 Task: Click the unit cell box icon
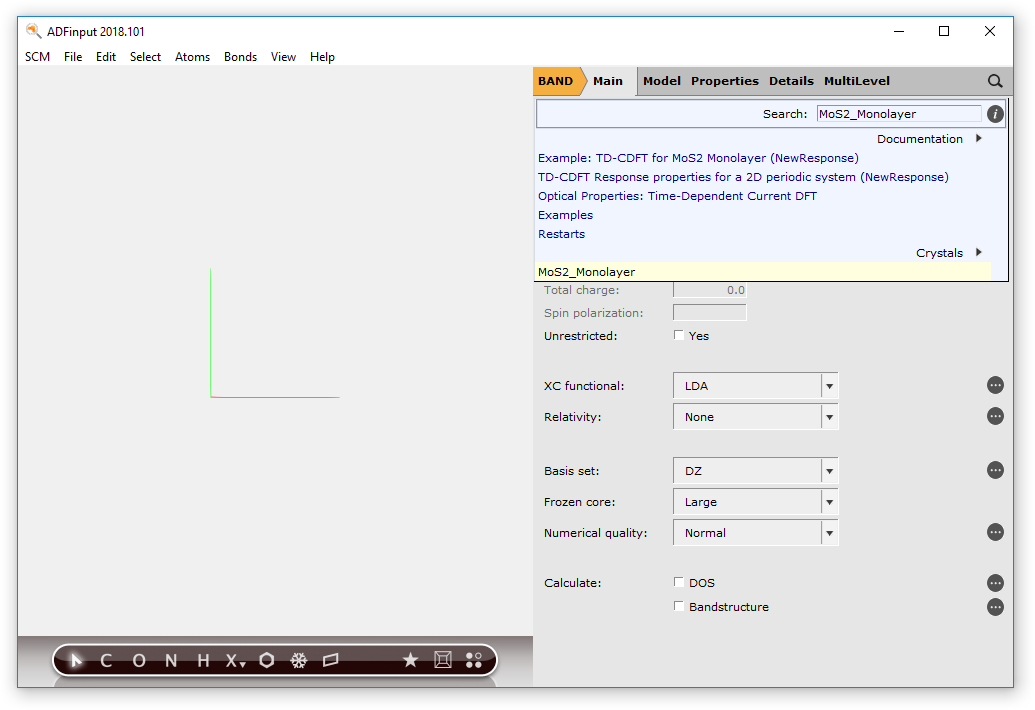point(443,660)
